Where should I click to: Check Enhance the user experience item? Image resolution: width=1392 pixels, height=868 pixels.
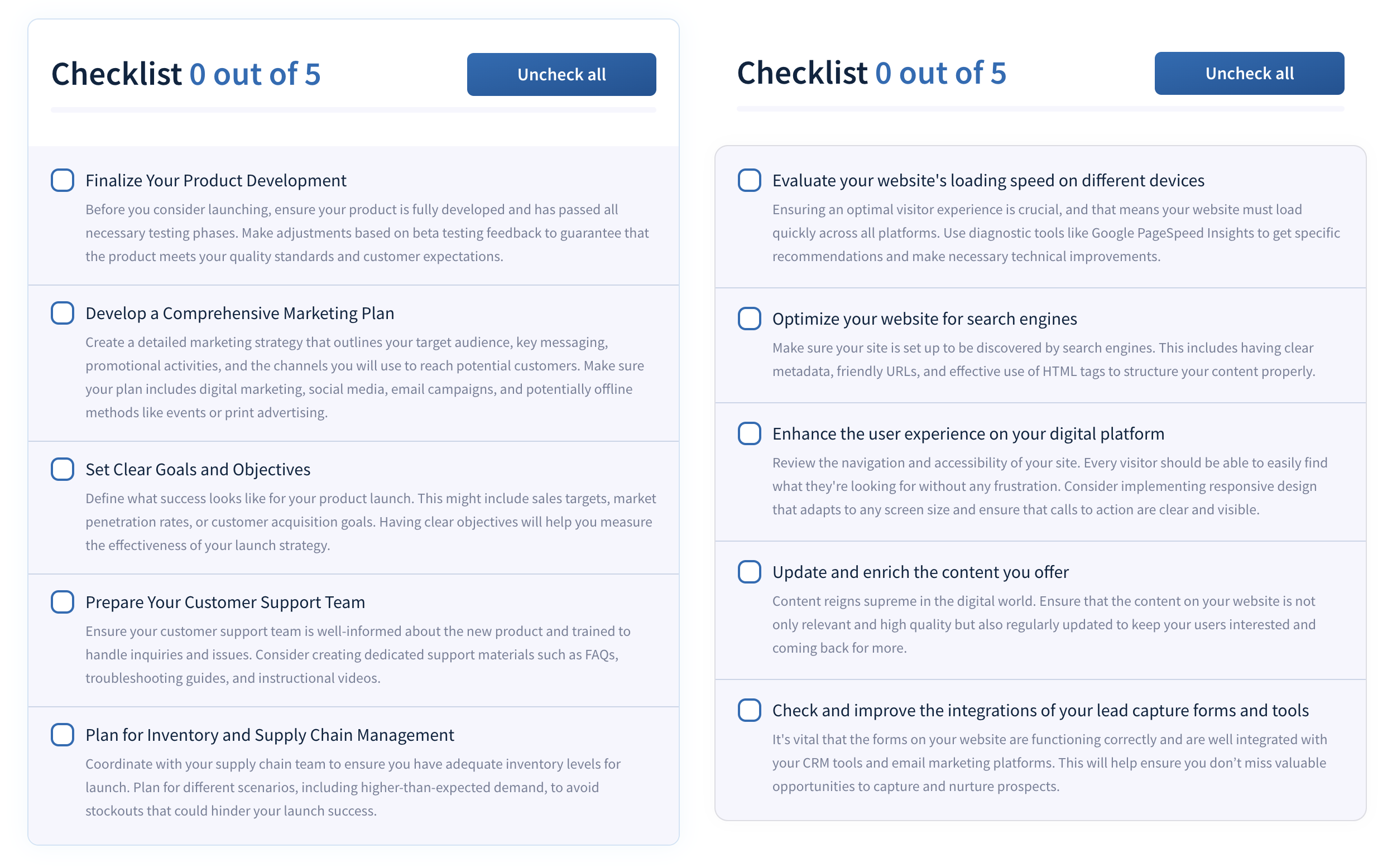(749, 434)
